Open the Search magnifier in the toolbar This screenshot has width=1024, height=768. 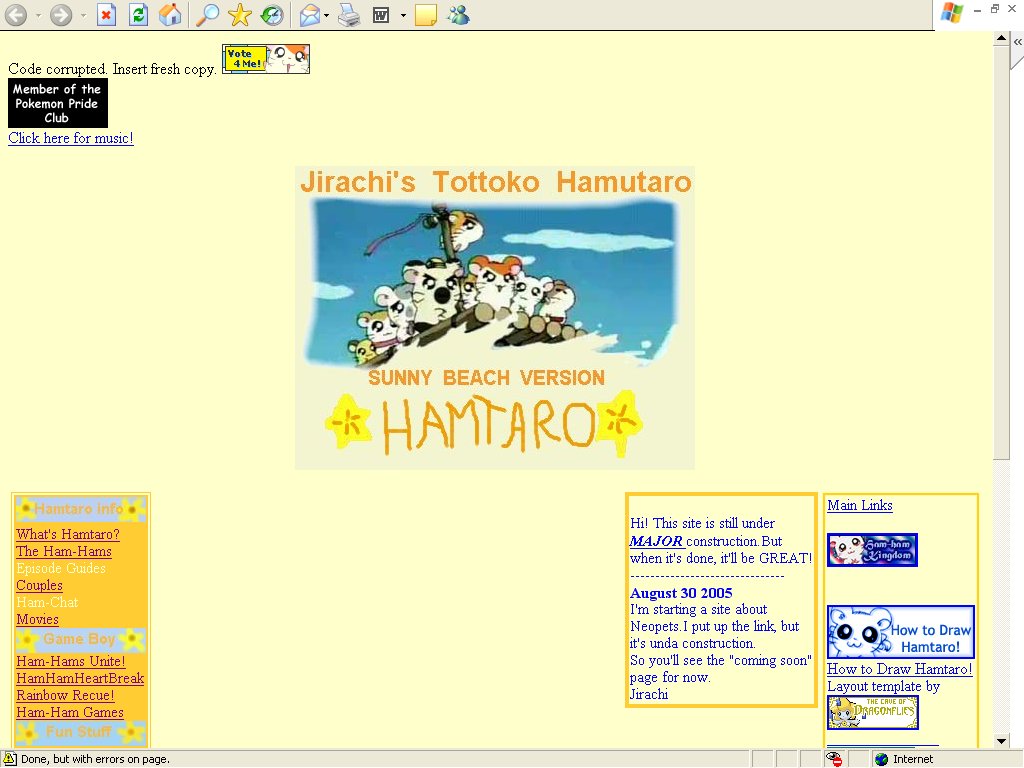208,14
